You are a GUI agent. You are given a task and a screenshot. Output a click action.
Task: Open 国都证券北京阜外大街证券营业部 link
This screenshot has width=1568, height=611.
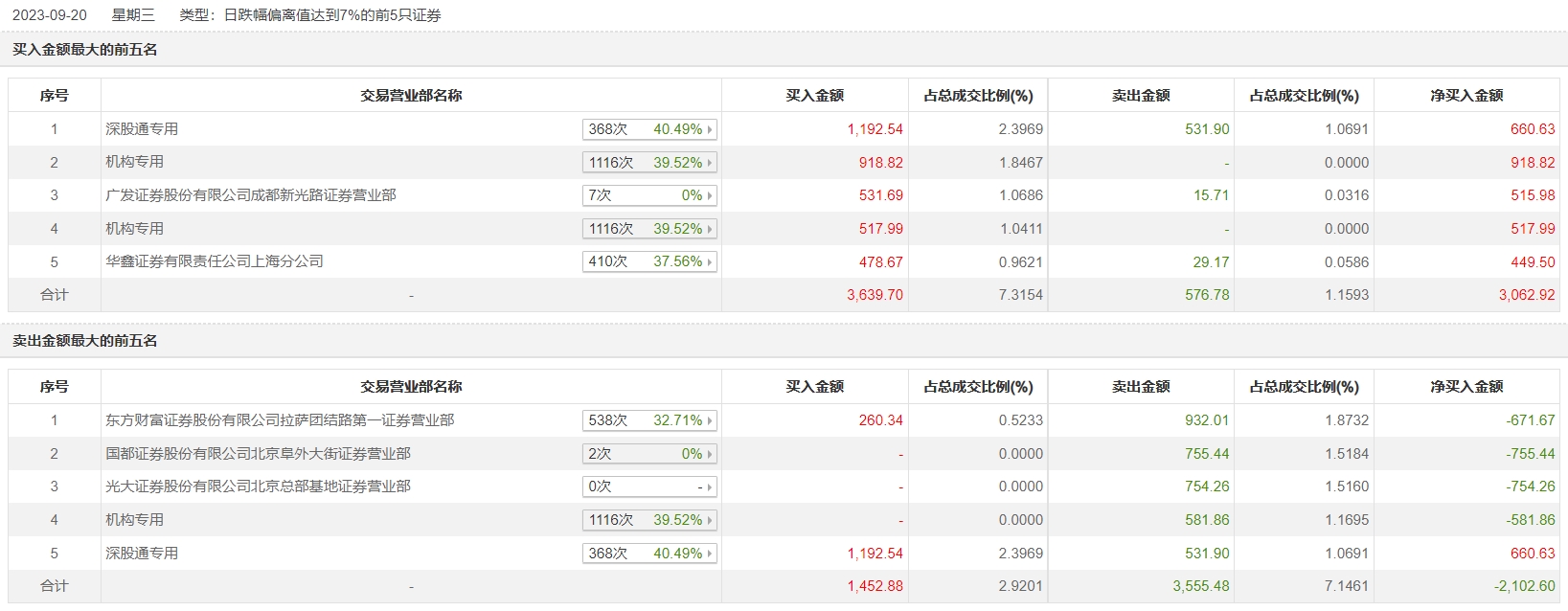(258, 454)
